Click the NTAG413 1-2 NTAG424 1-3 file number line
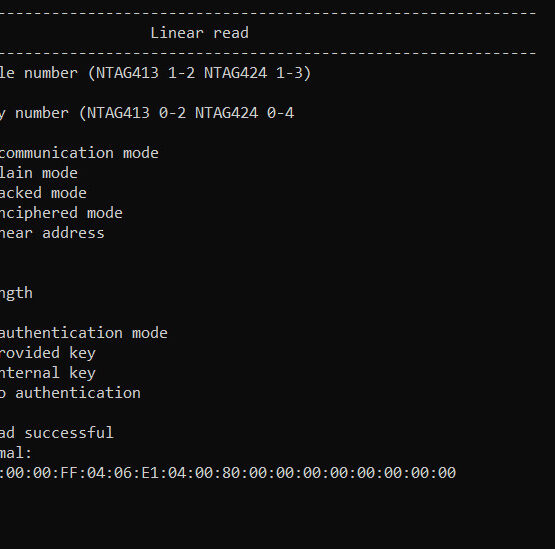 pyautogui.click(x=155, y=73)
